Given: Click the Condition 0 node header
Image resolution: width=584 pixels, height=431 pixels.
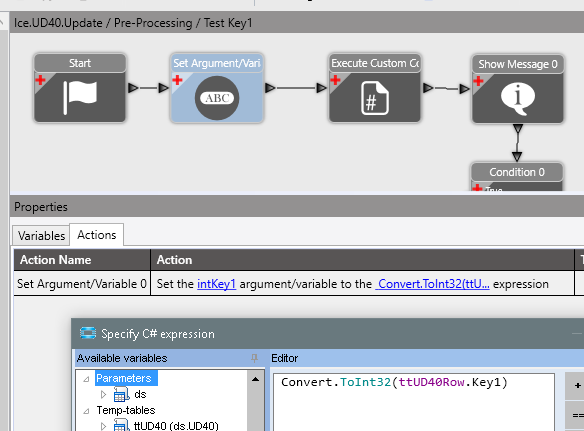Looking at the screenshot, I should tap(517, 172).
